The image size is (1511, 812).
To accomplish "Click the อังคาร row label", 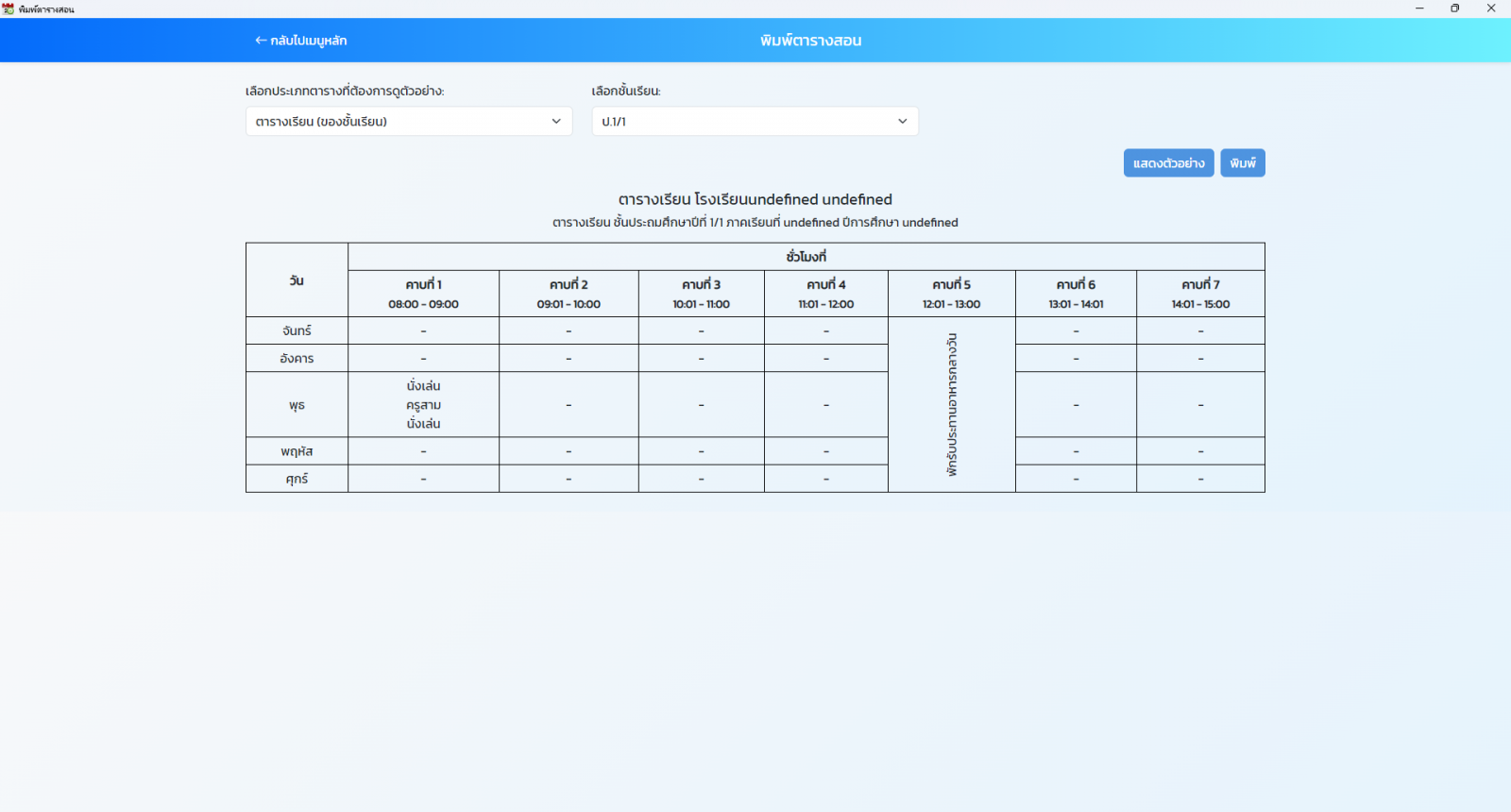I will click(x=297, y=358).
